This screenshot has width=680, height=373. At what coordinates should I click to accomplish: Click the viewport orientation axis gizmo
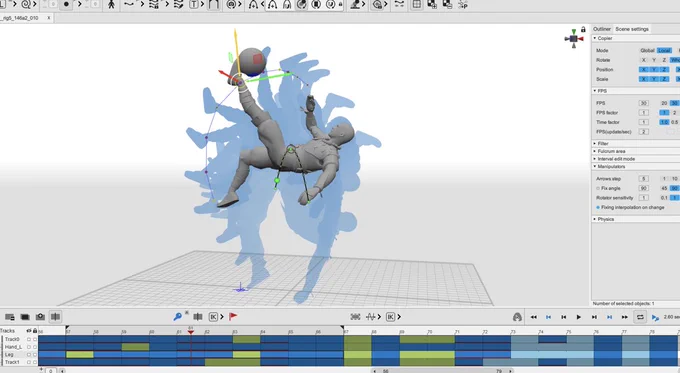coord(573,39)
